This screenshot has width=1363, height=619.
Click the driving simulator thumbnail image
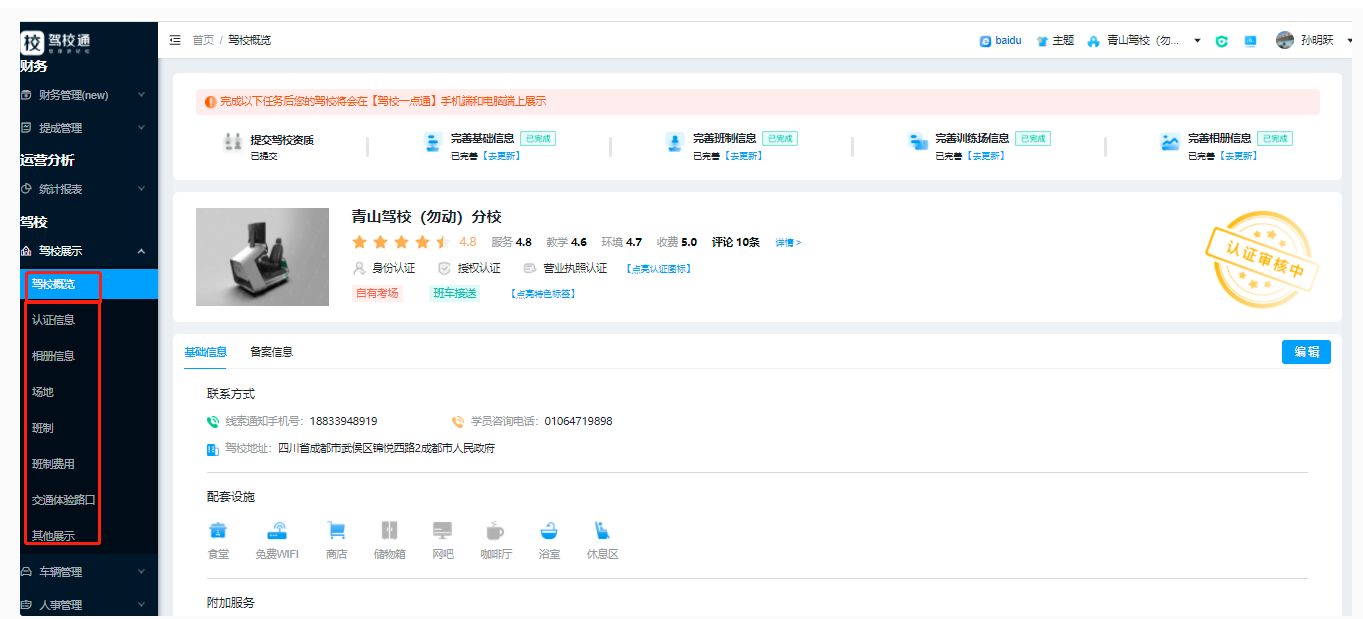(262, 257)
